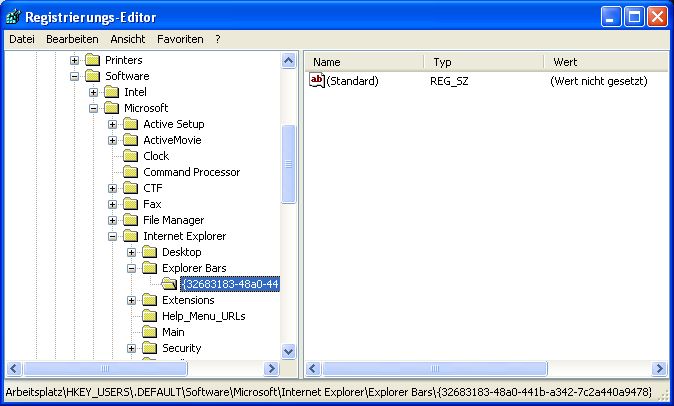Sort by the Typ column header

(x=484, y=62)
